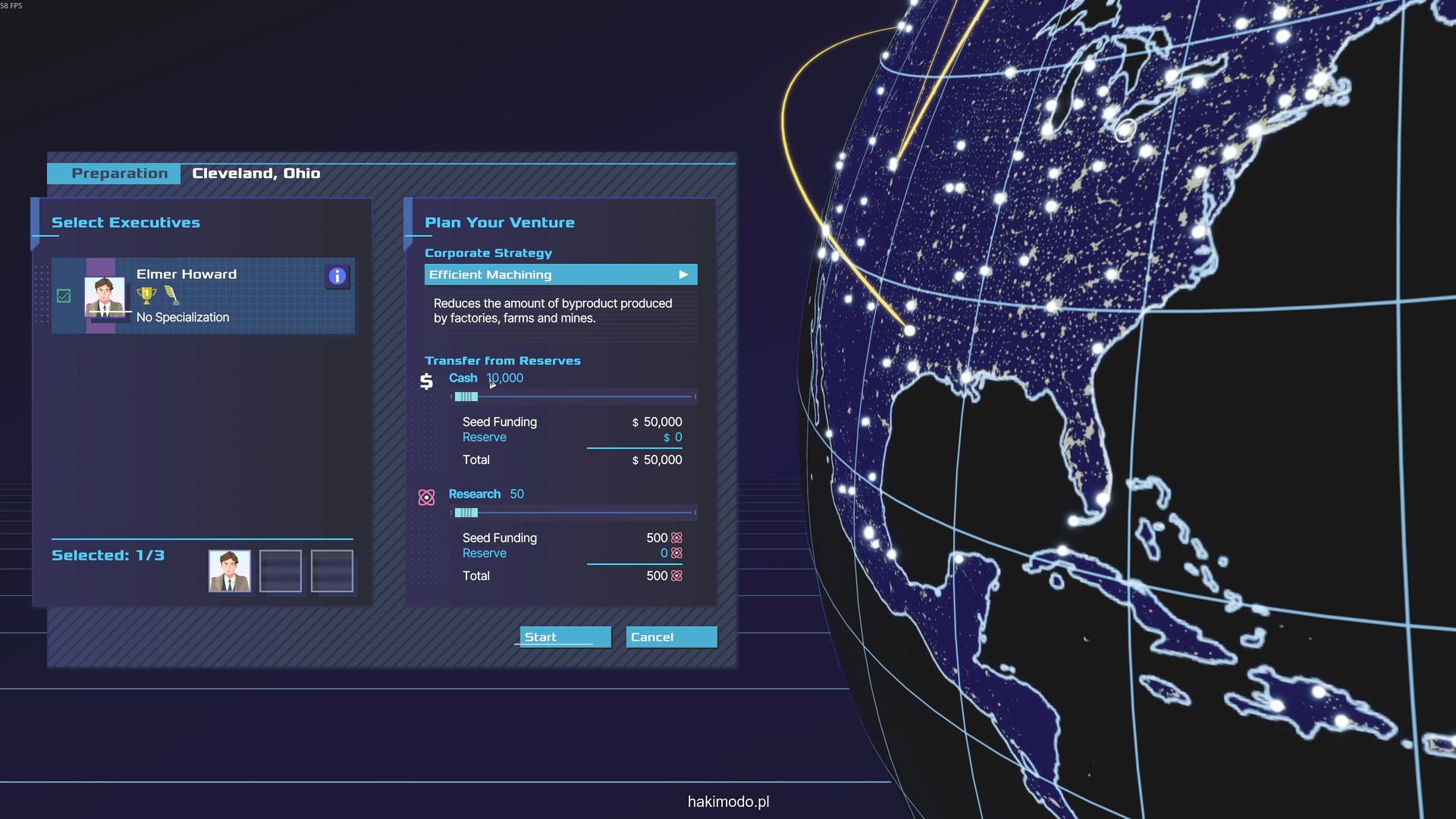Click the Cash transfer slider handle
Image resolution: width=1456 pixels, height=819 pixels.
pos(466,397)
